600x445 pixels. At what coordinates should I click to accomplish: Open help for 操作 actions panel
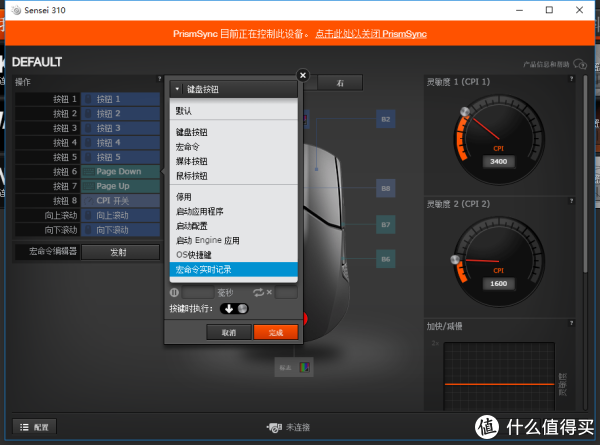click(160, 79)
